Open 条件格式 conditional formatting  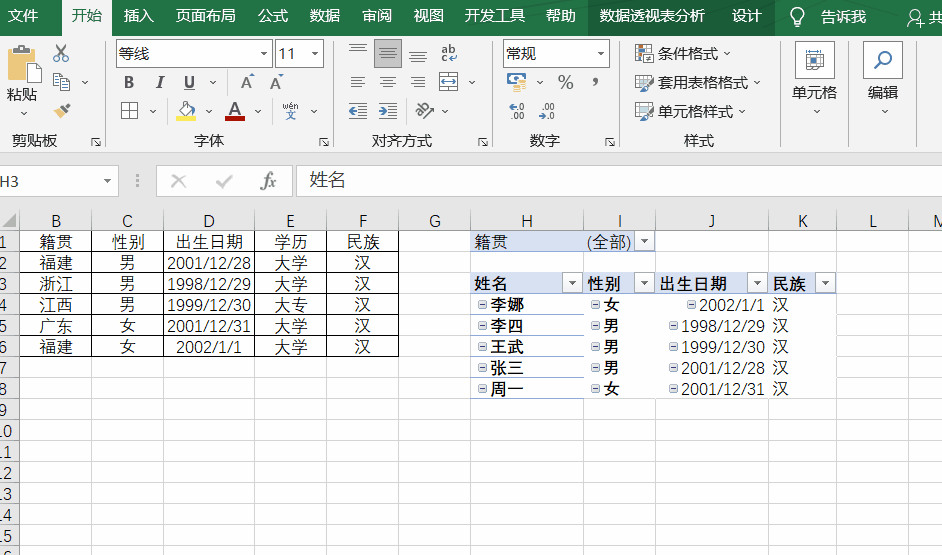(x=683, y=53)
